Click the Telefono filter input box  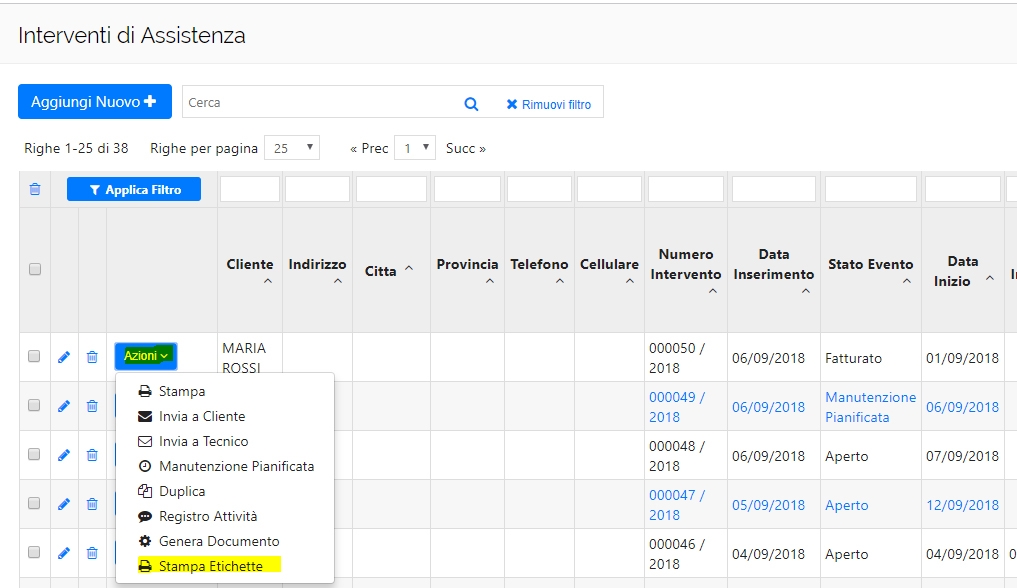(539, 189)
